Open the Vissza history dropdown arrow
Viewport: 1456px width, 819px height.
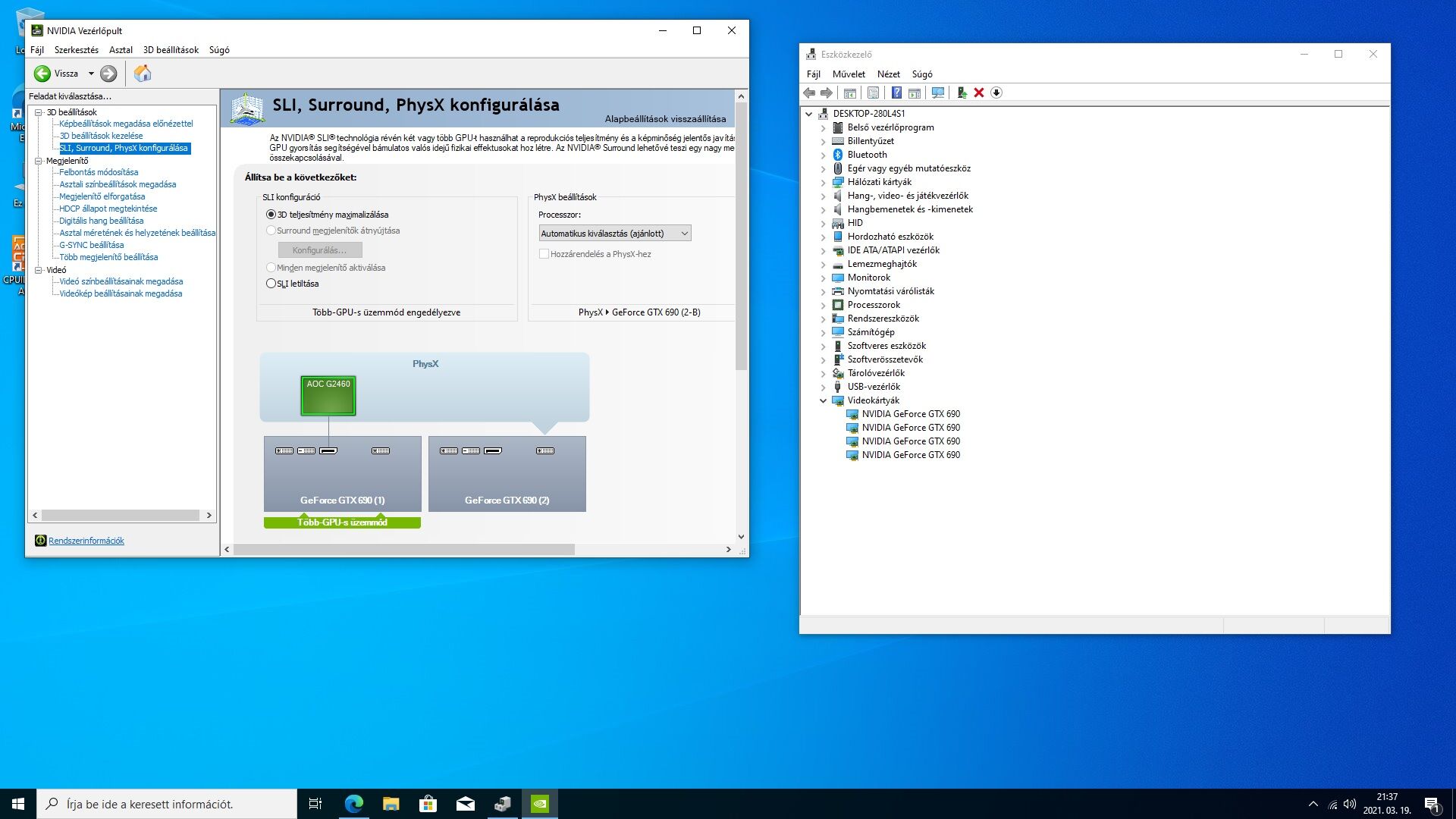91,74
